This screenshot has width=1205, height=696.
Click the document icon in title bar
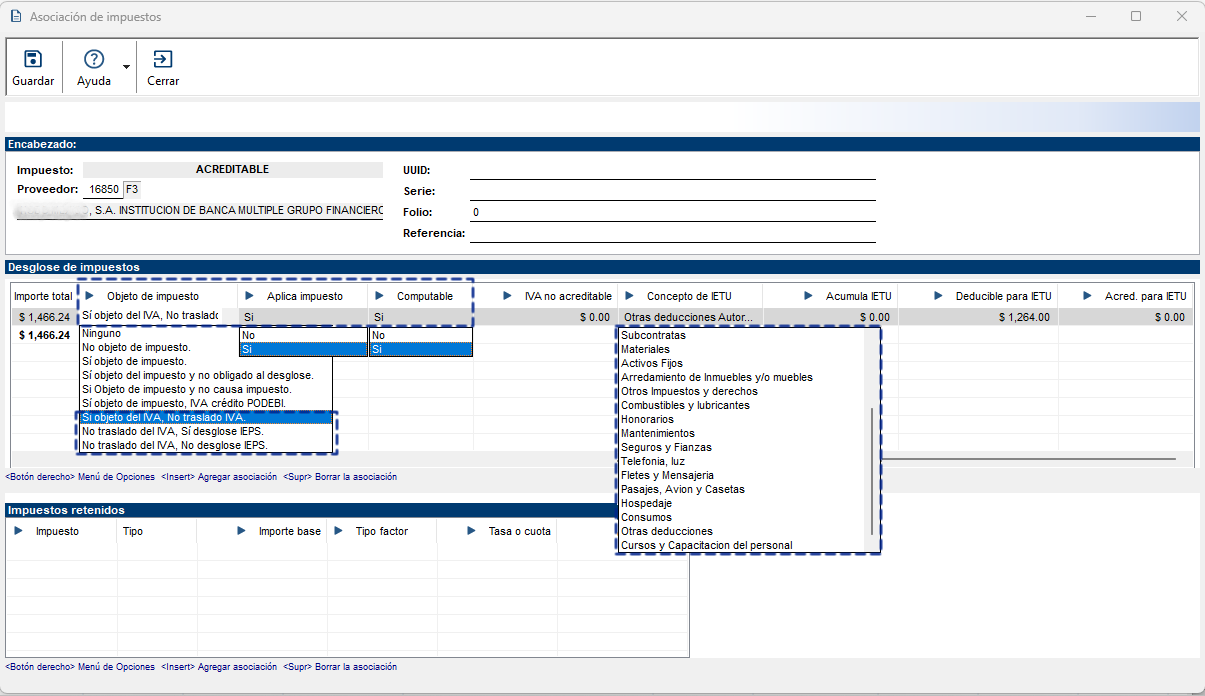click(16, 17)
